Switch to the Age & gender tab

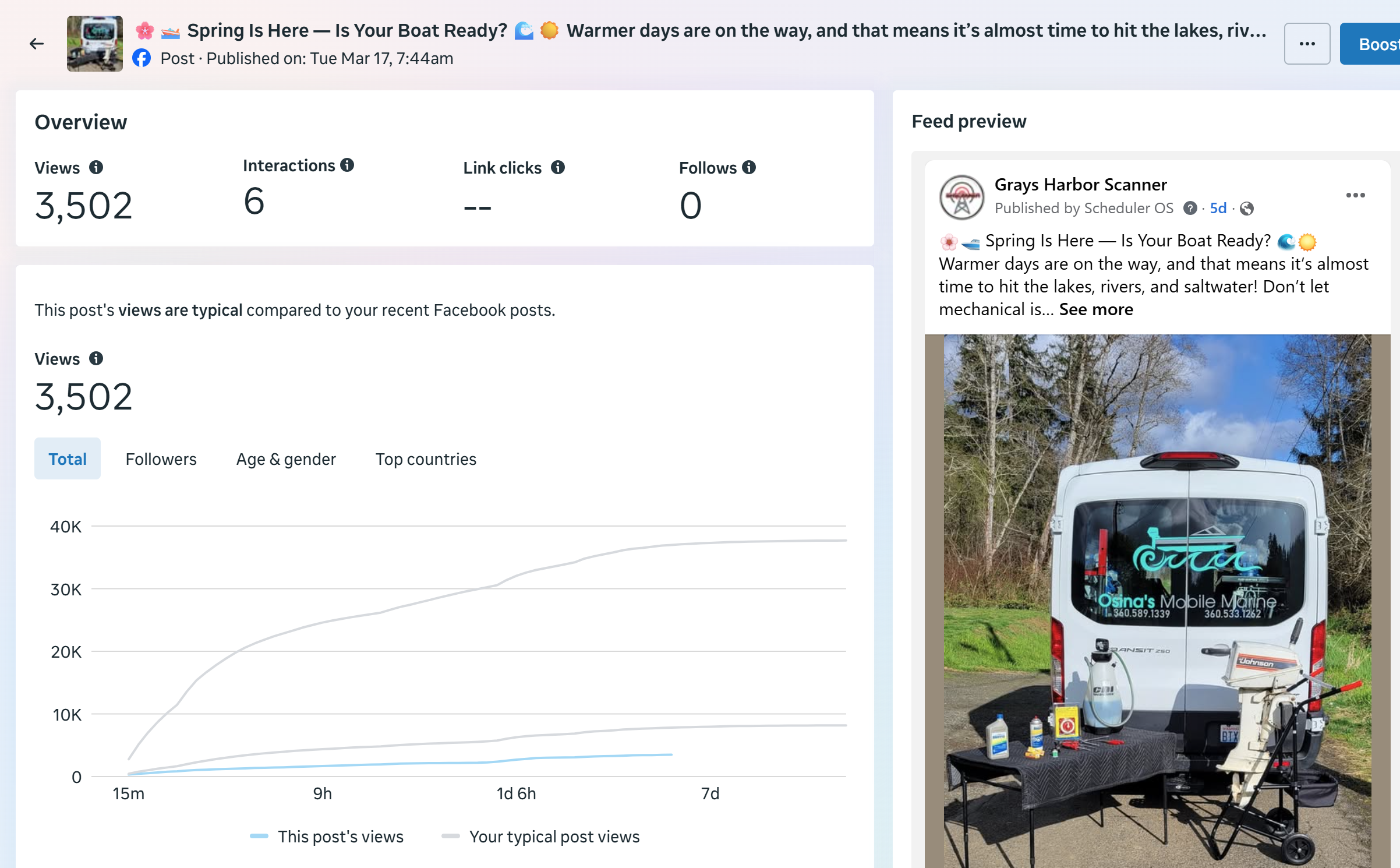(286, 459)
